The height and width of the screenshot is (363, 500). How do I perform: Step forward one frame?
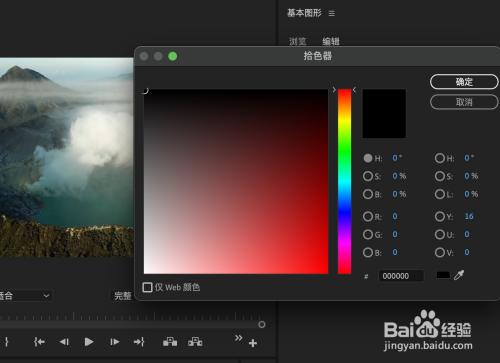pyautogui.click(x=114, y=342)
